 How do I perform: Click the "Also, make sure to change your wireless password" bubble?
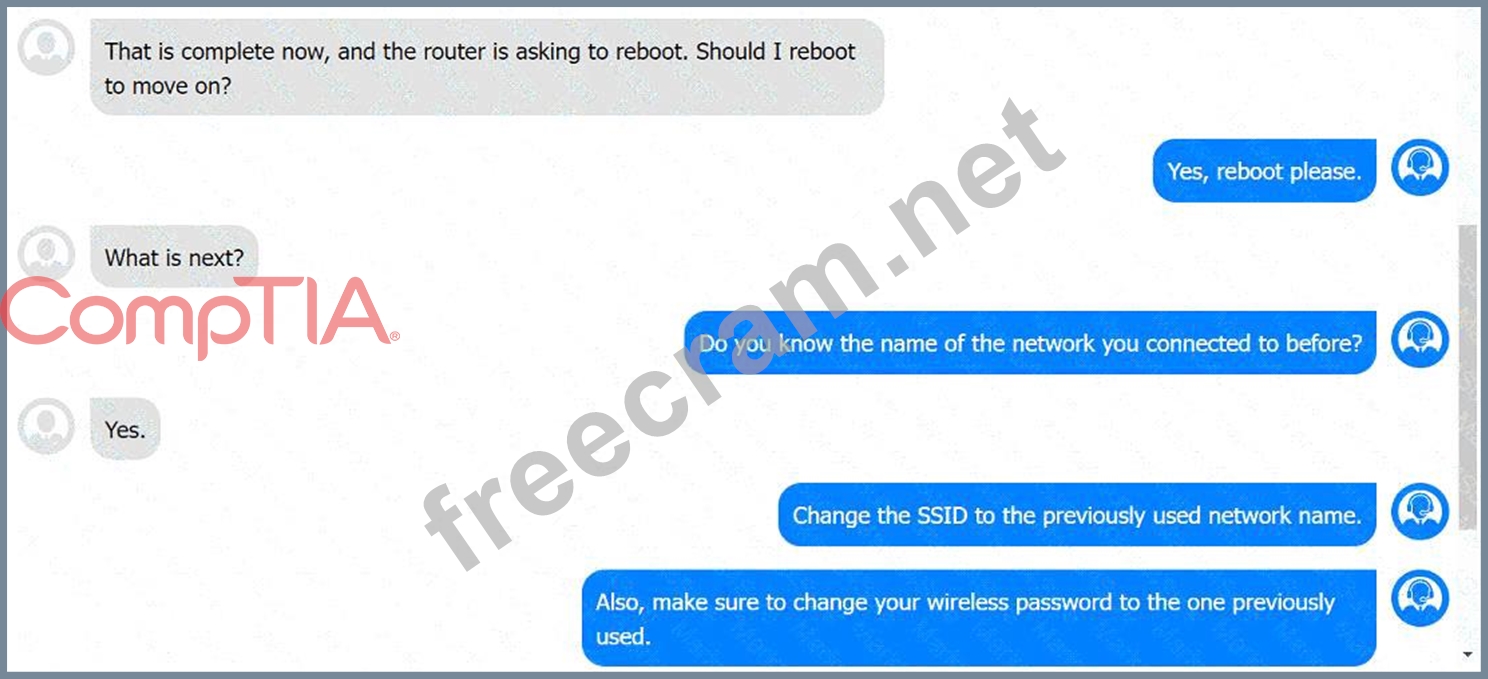coord(979,618)
